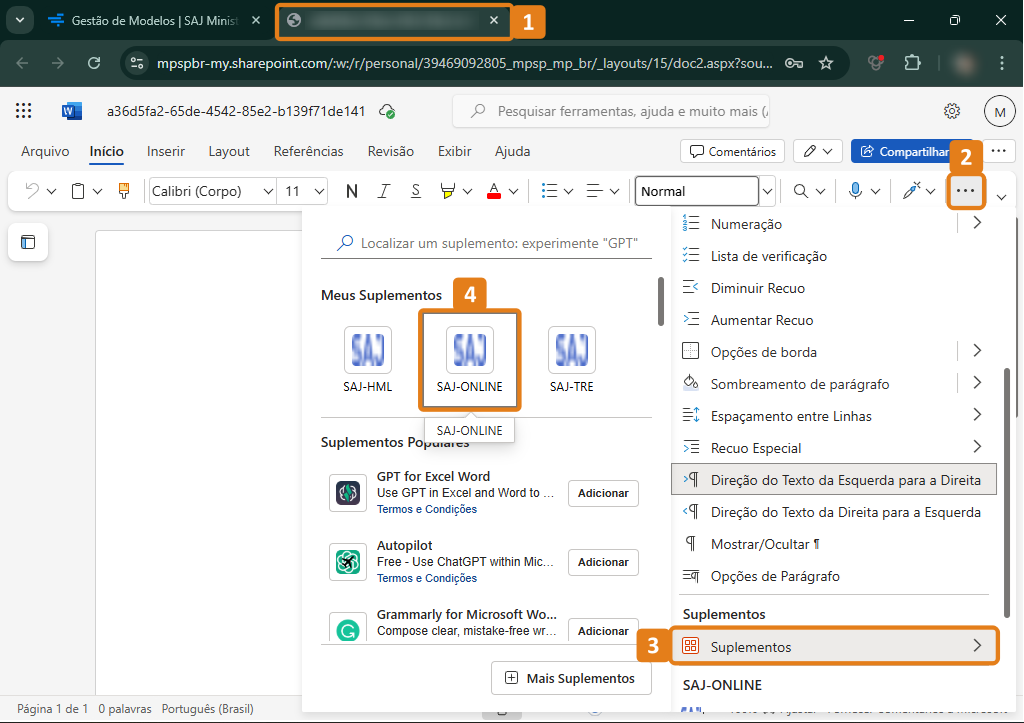Toggle strikethrough text formatting

pos(415,191)
